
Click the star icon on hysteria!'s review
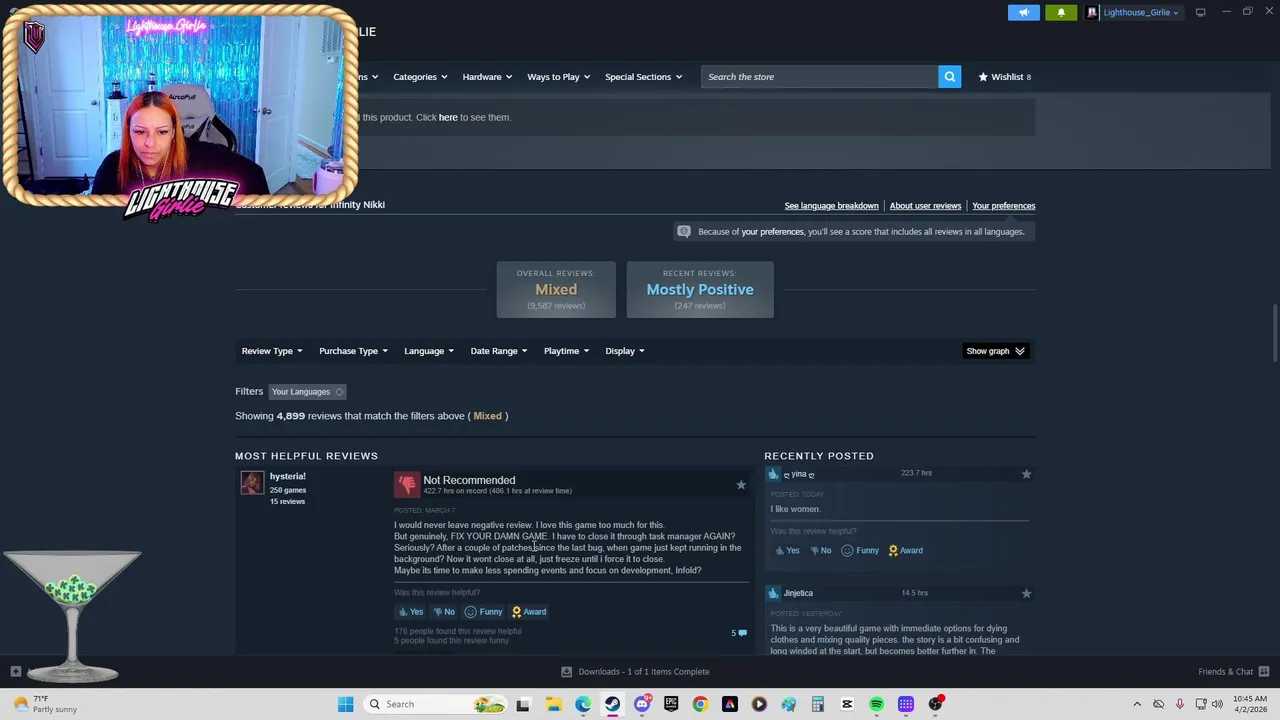tap(741, 485)
